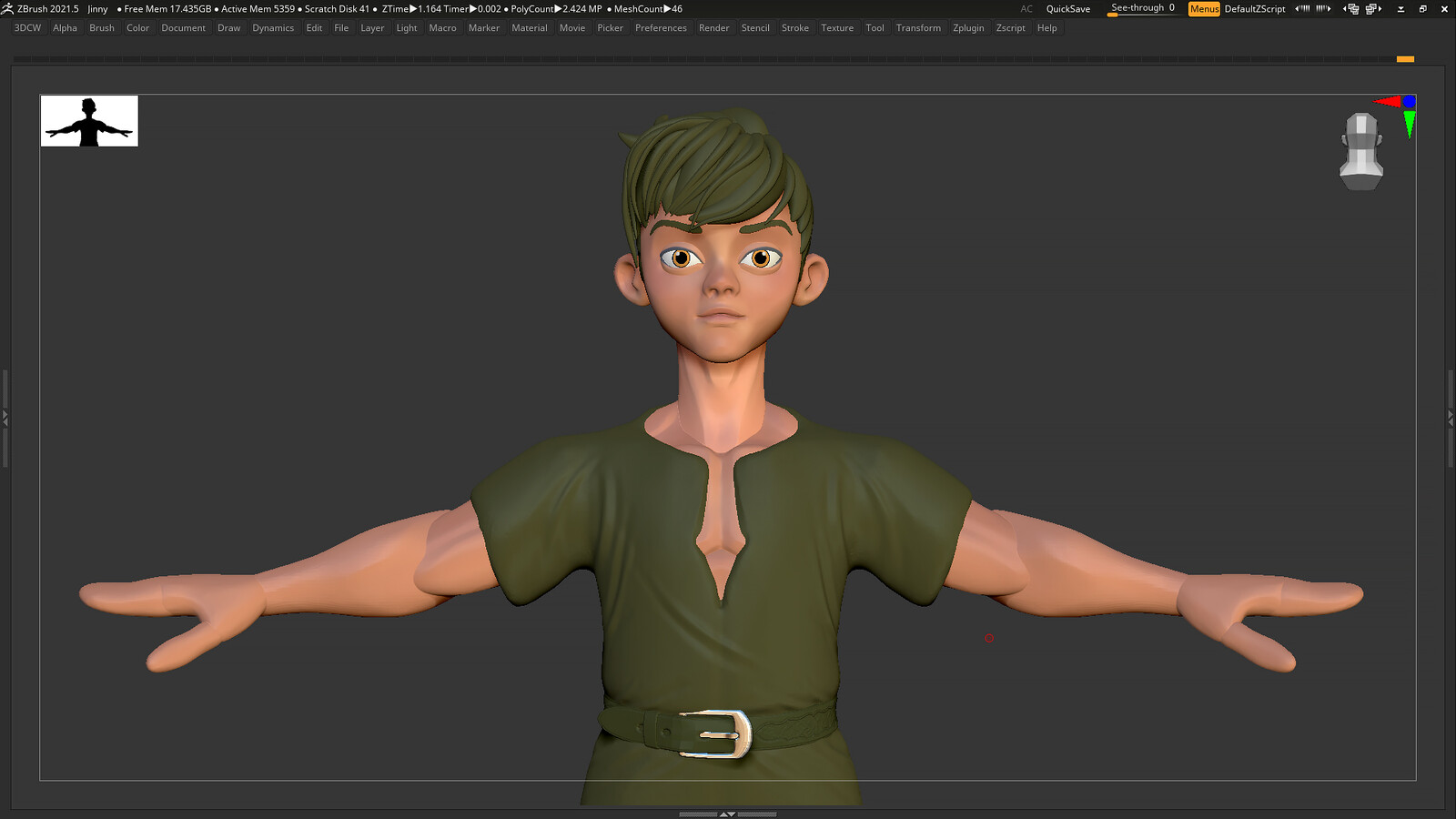The width and height of the screenshot is (1456, 819).
Task: Open the Document menu
Action: click(183, 28)
